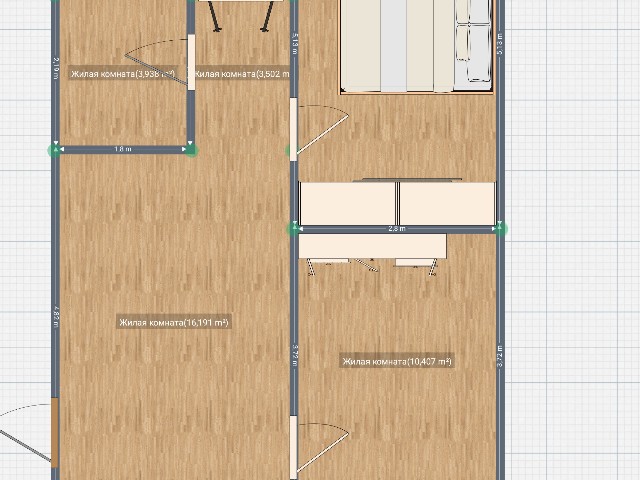
Task: Grab the right green handle of 1.8 m wall
Action: pyautogui.click(x=191, y=149)
